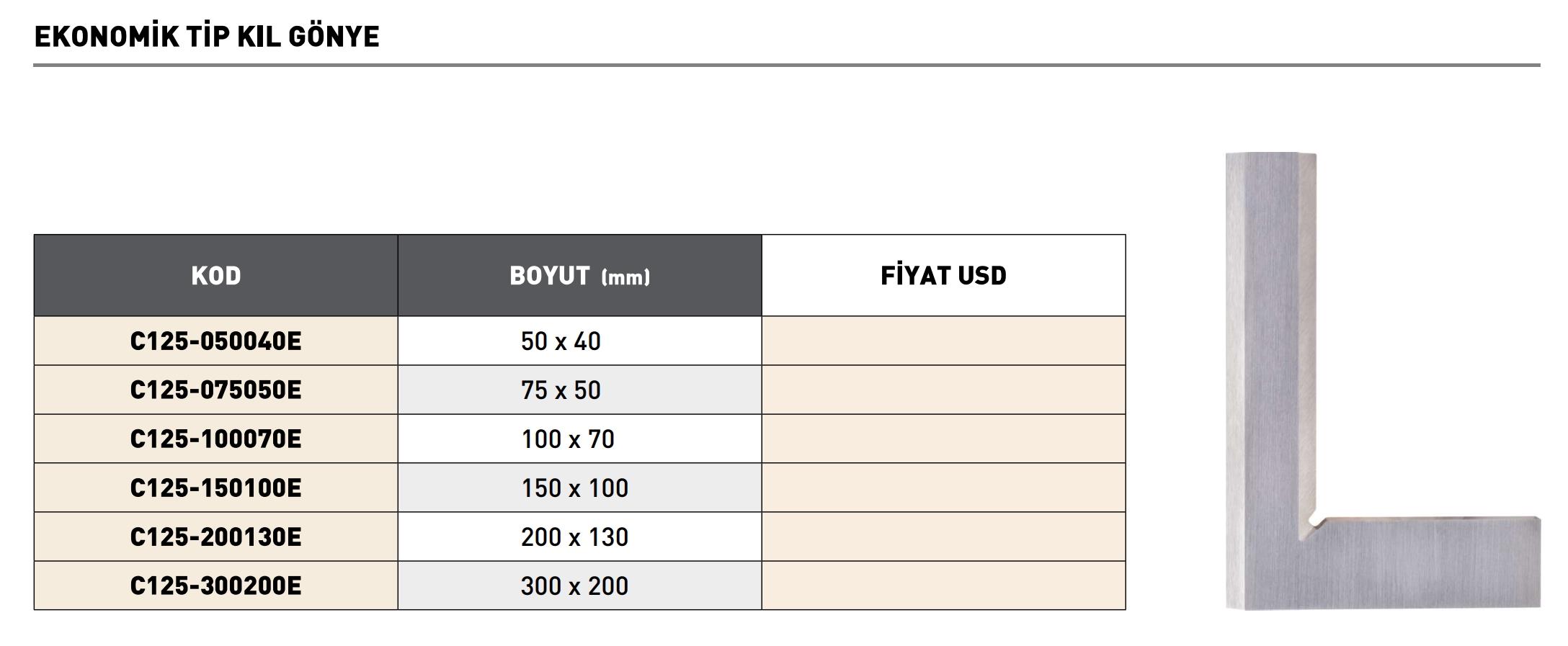Click product code C125-075050E
Screen dimensions: 1568x646
pyautogui.click(x=216, y=390)
